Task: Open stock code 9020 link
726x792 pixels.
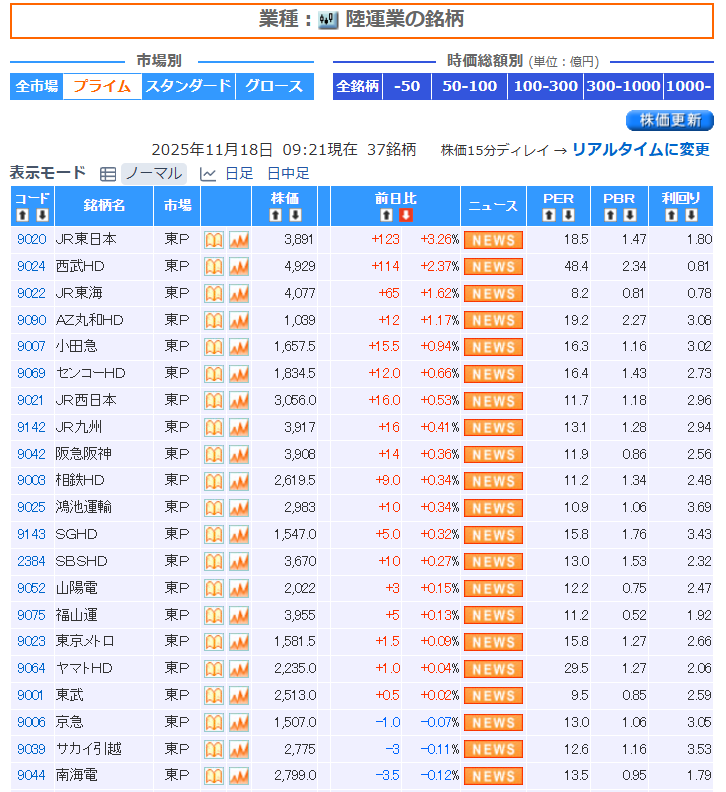Action: click(x=31, y=240)
